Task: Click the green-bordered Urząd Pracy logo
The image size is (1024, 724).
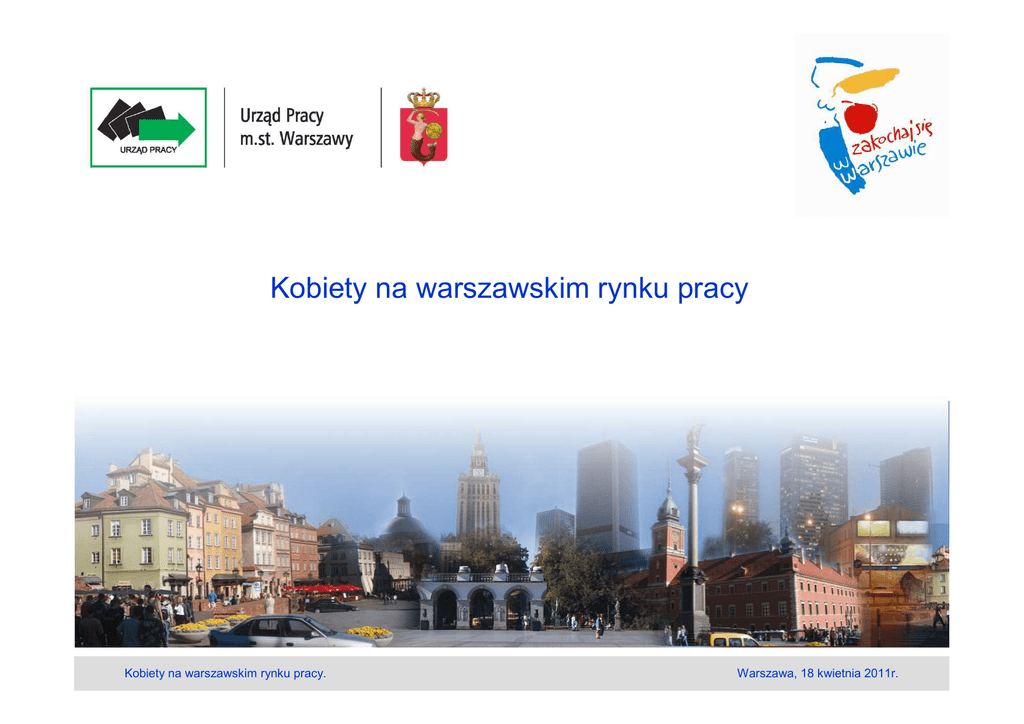Action: [x=148, y=127]
